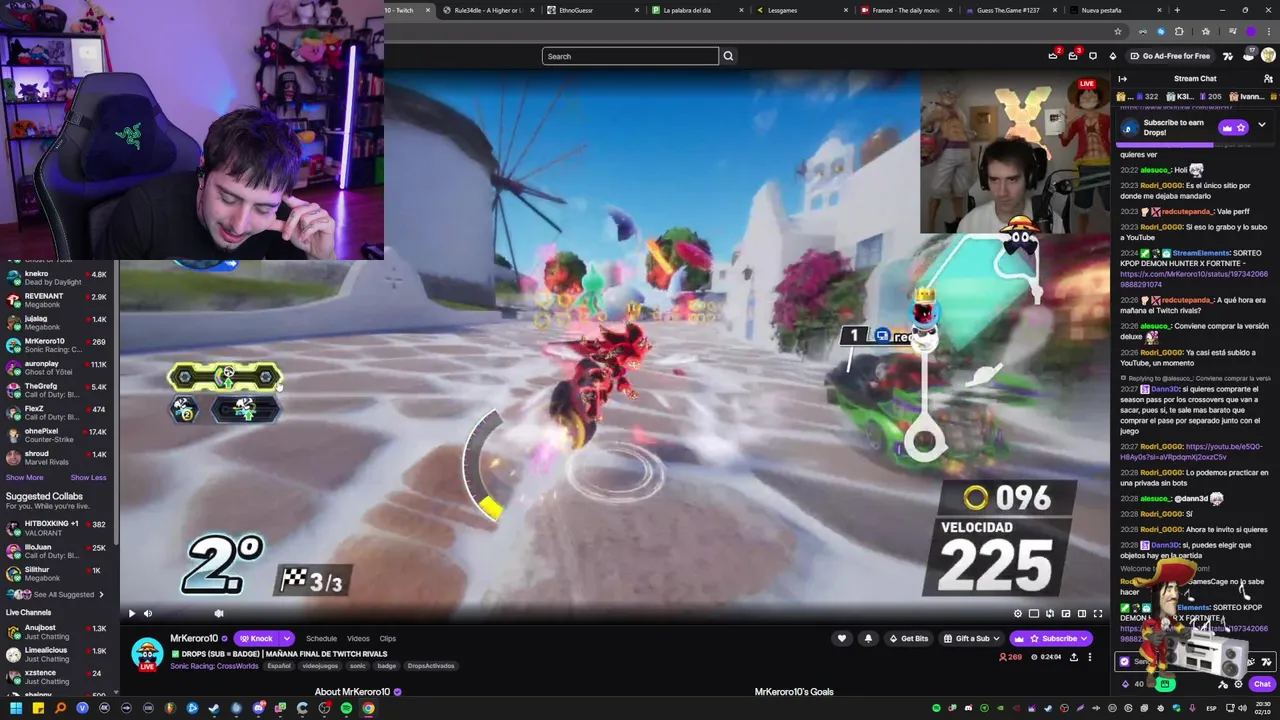
Task: Open IlloJuan suggested collab channel
Action: tap(60, 551)
